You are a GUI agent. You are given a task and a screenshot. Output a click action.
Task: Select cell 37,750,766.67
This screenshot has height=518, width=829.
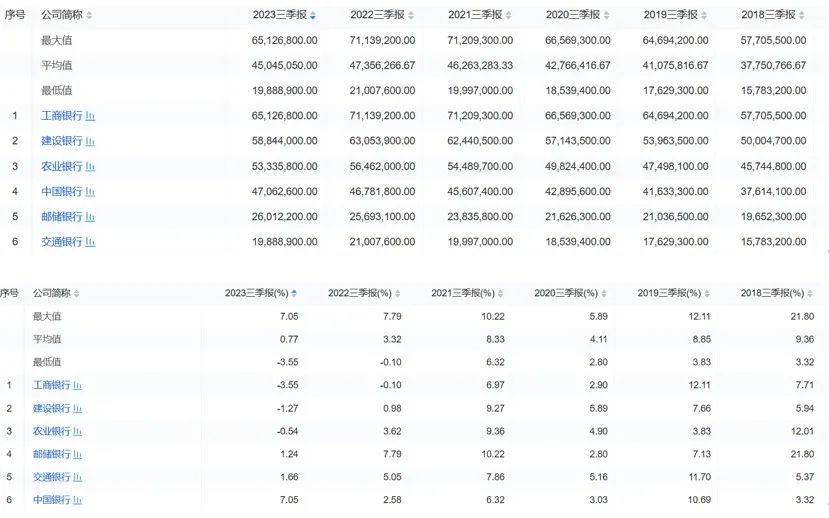773,66
